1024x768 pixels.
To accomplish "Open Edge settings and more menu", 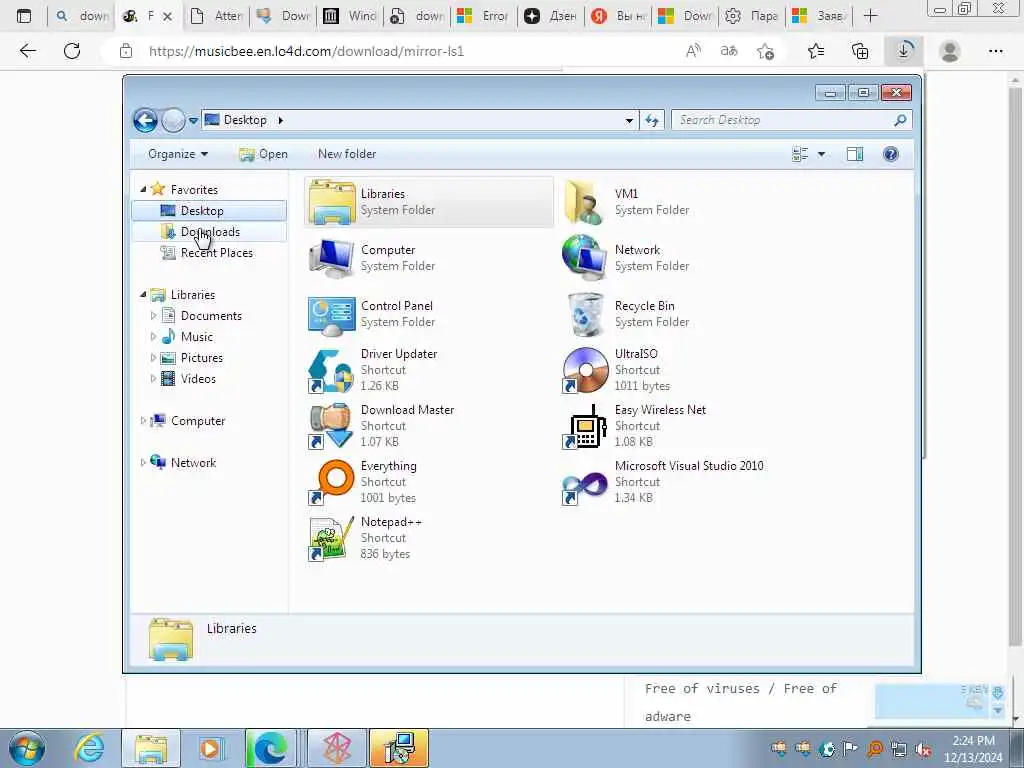I will pos(995,51).
